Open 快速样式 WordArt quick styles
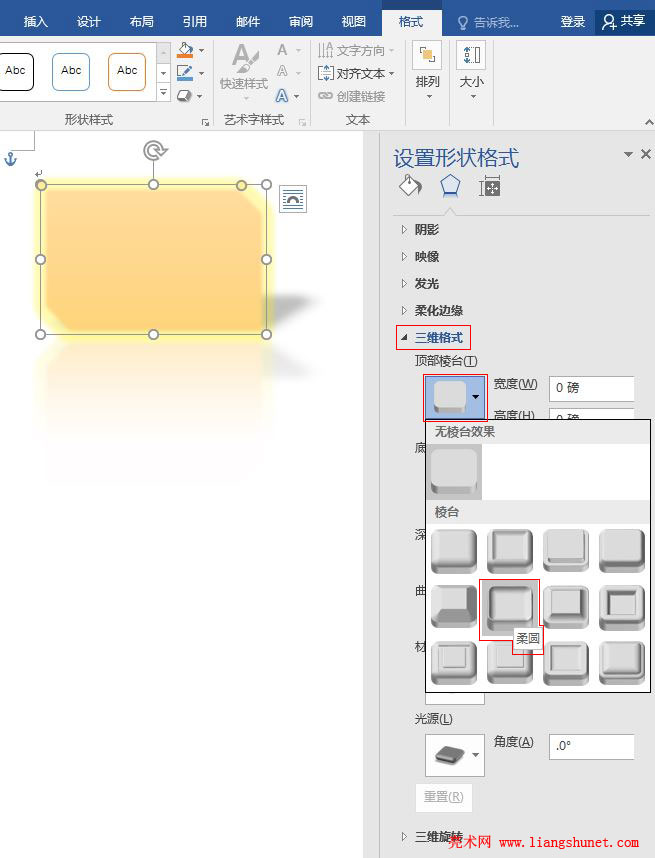This screenshot has height=858, width=655. [244, 70]
